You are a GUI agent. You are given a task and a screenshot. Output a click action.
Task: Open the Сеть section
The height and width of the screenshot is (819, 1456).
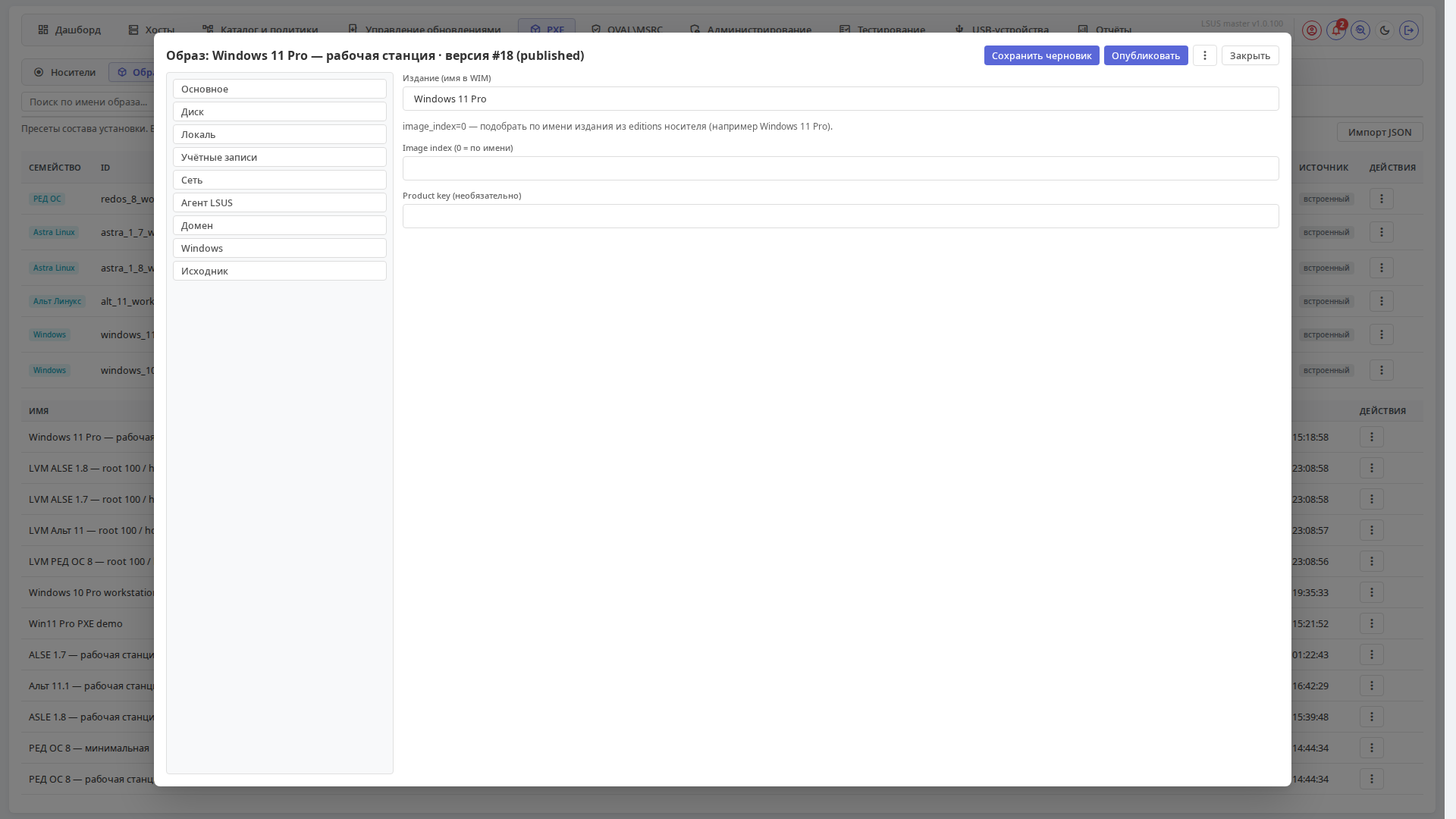coord(280,180)
